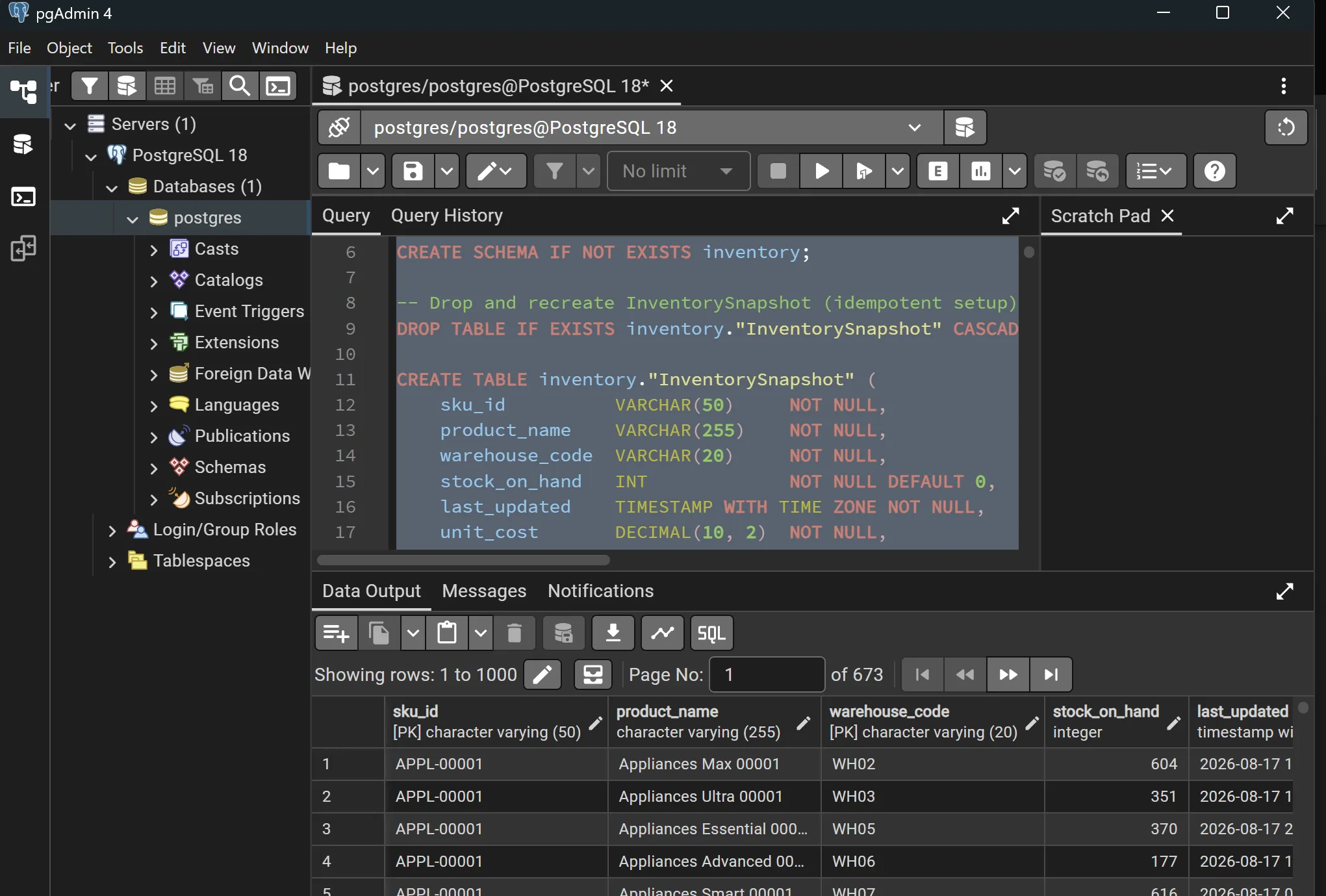Collapse the postgres database node
The width and height of the screenshot is (1326, 896).
pos(133,219)
